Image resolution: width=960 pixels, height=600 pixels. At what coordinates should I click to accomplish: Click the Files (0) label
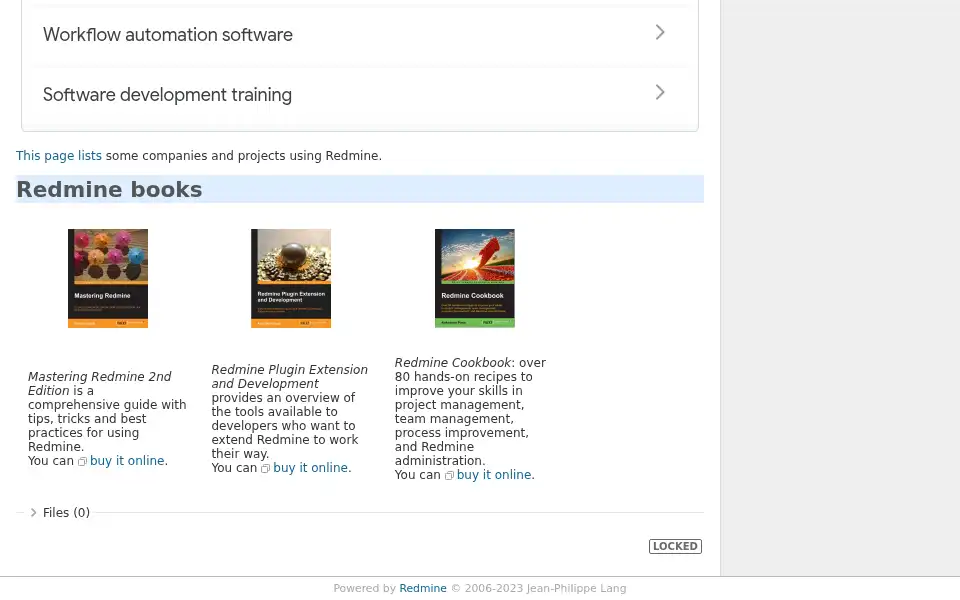[66, 512]
